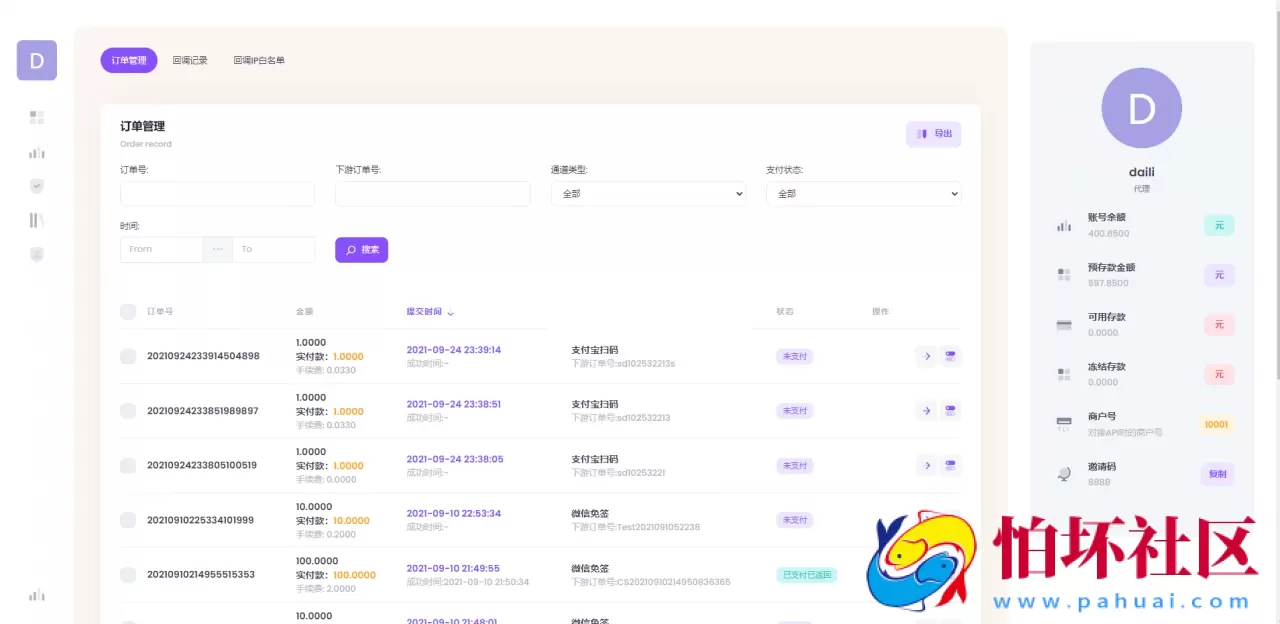Click the teal 元 badge beside 账号余额
Screen dimensions: 1280x624
[1218, 225]
